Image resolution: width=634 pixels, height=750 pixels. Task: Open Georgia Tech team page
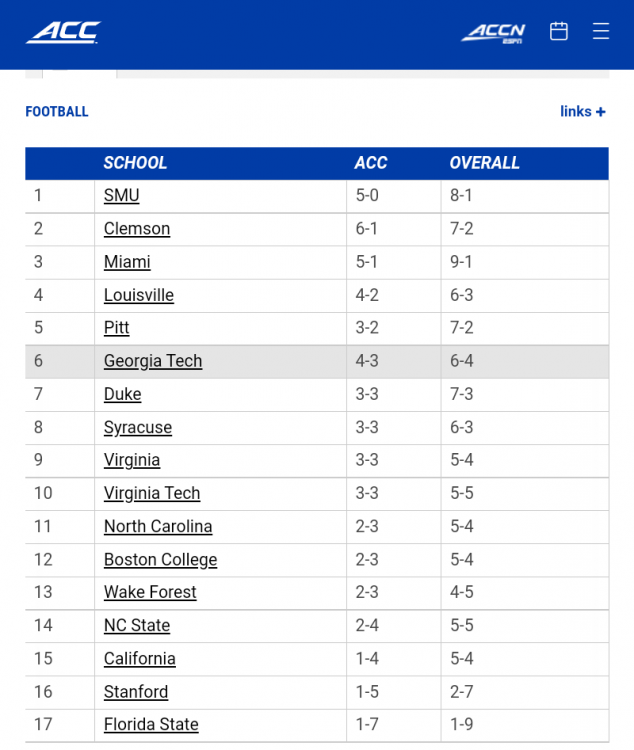tap(153, 361)
